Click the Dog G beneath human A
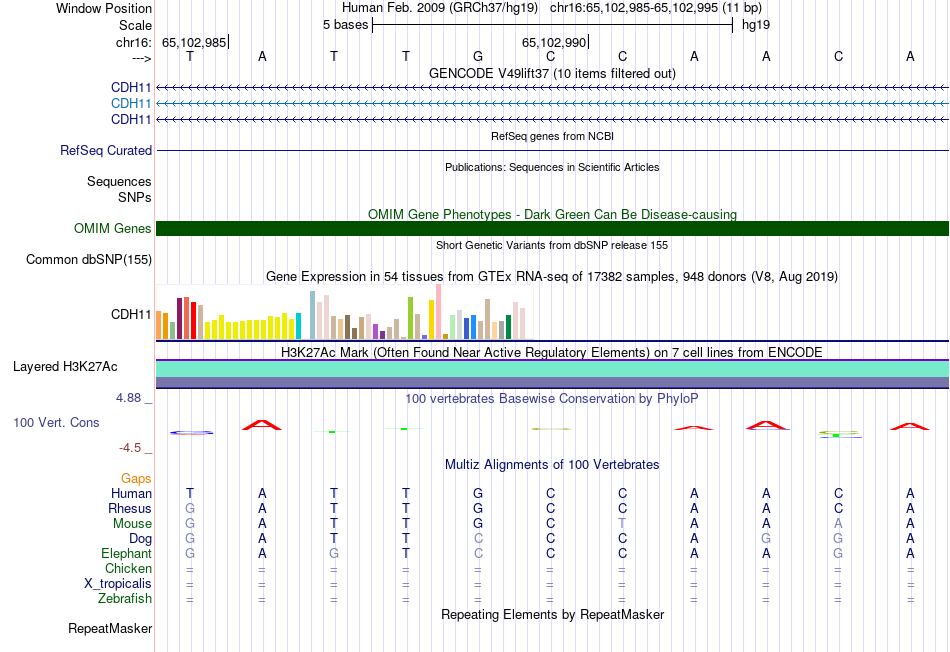 tap(766, 539)
